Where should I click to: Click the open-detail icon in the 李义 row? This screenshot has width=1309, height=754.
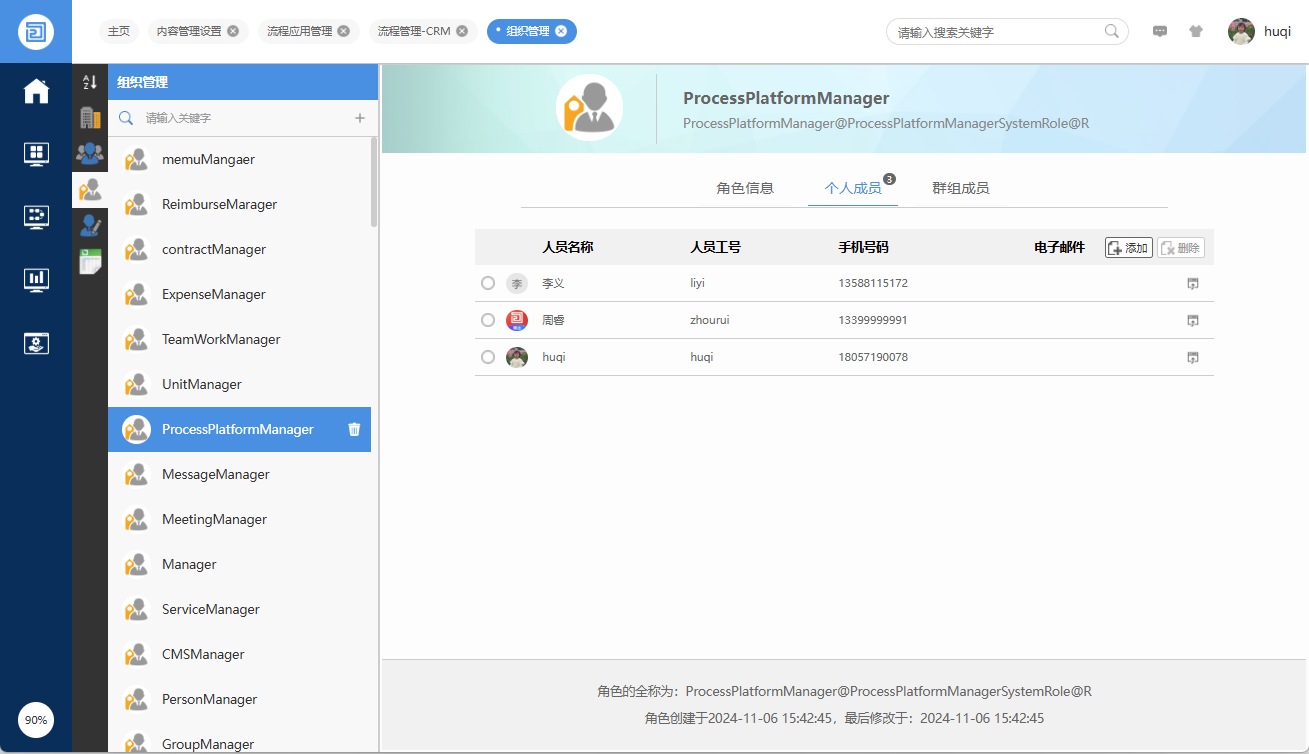point(1192,284)
